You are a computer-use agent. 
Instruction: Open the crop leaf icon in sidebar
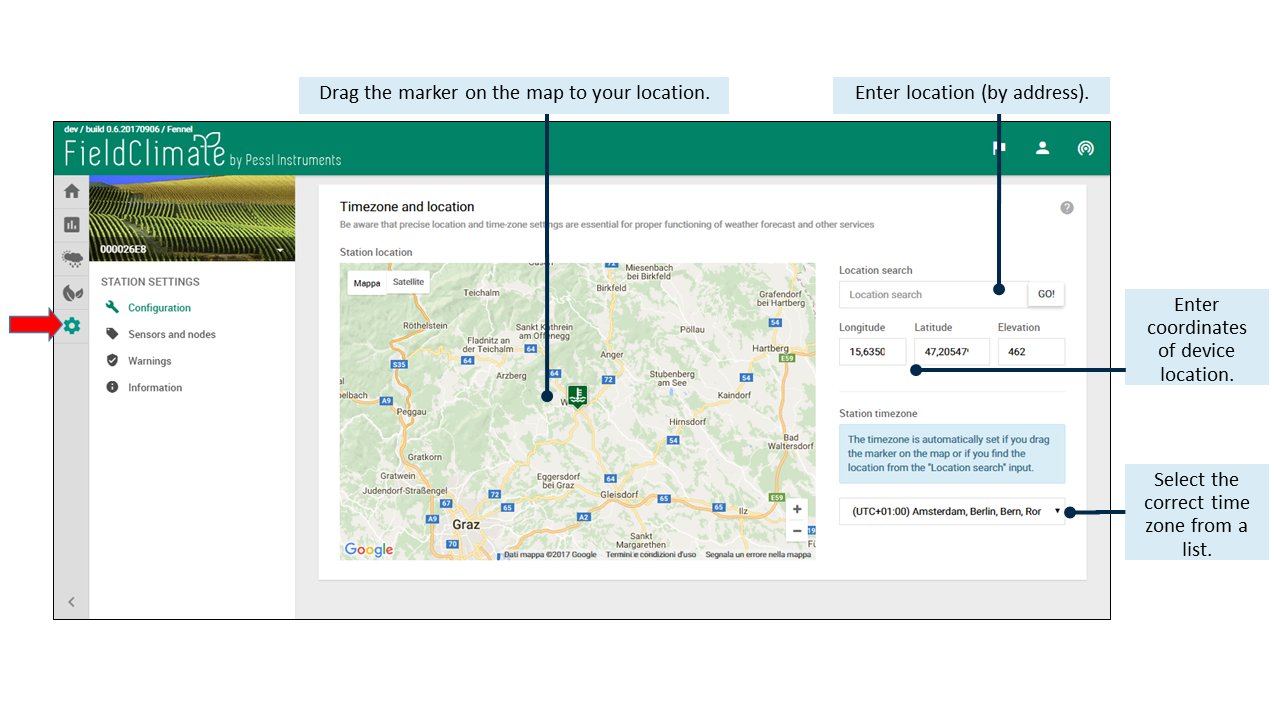click(71, 292)
